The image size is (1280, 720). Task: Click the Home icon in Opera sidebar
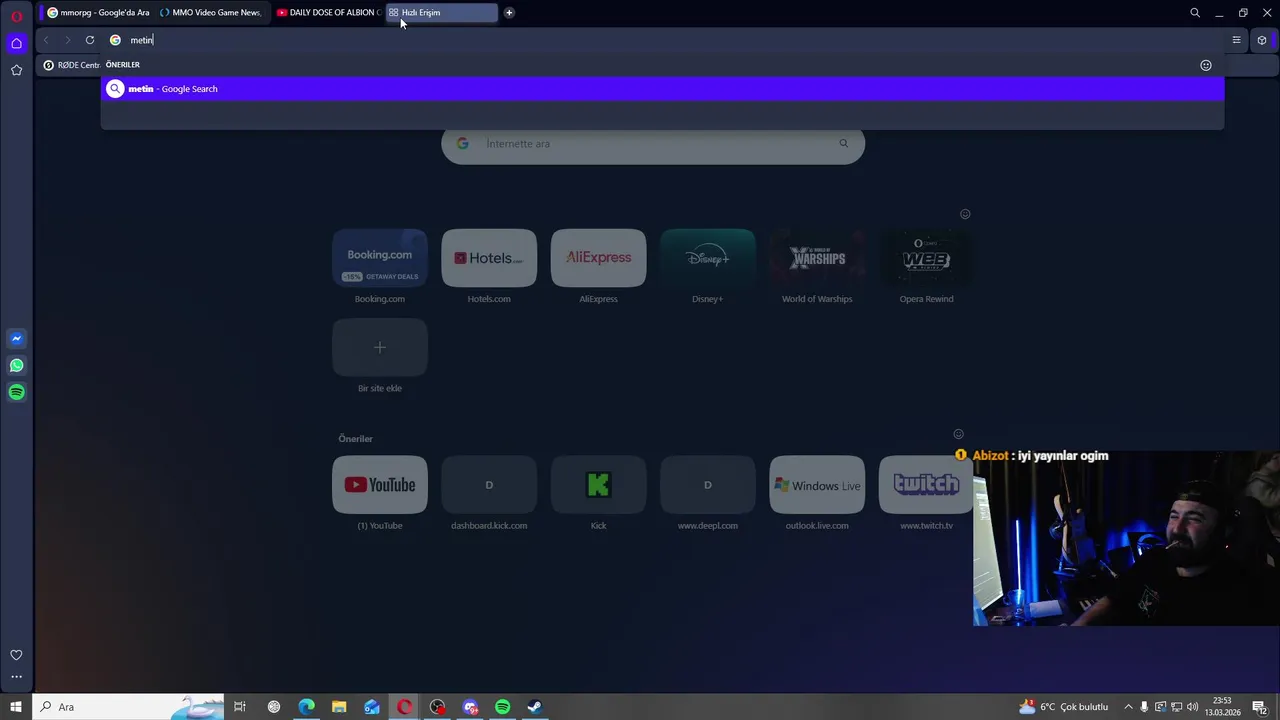[16, 43]
